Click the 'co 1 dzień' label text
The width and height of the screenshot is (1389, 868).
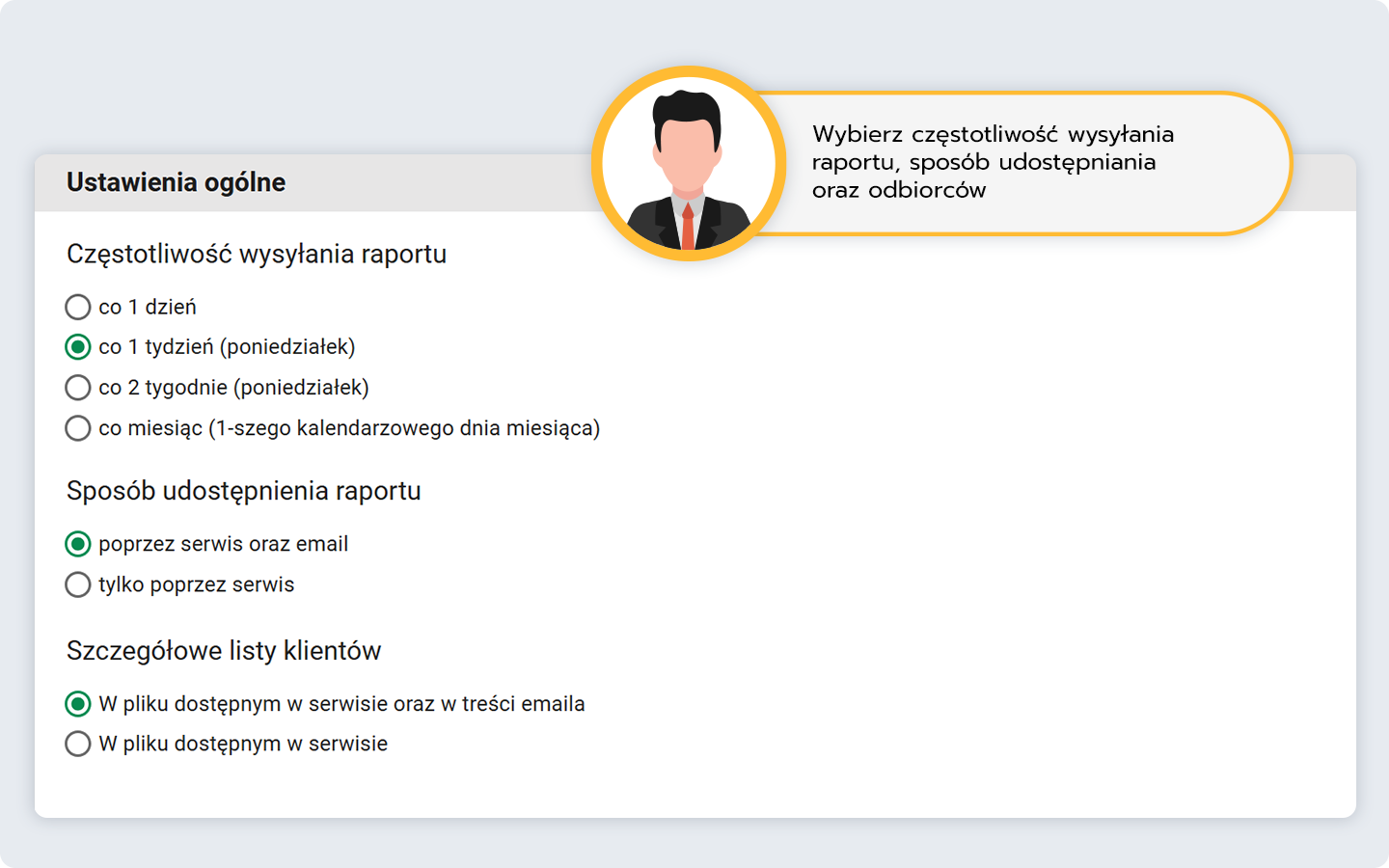(x=148, y=308)
